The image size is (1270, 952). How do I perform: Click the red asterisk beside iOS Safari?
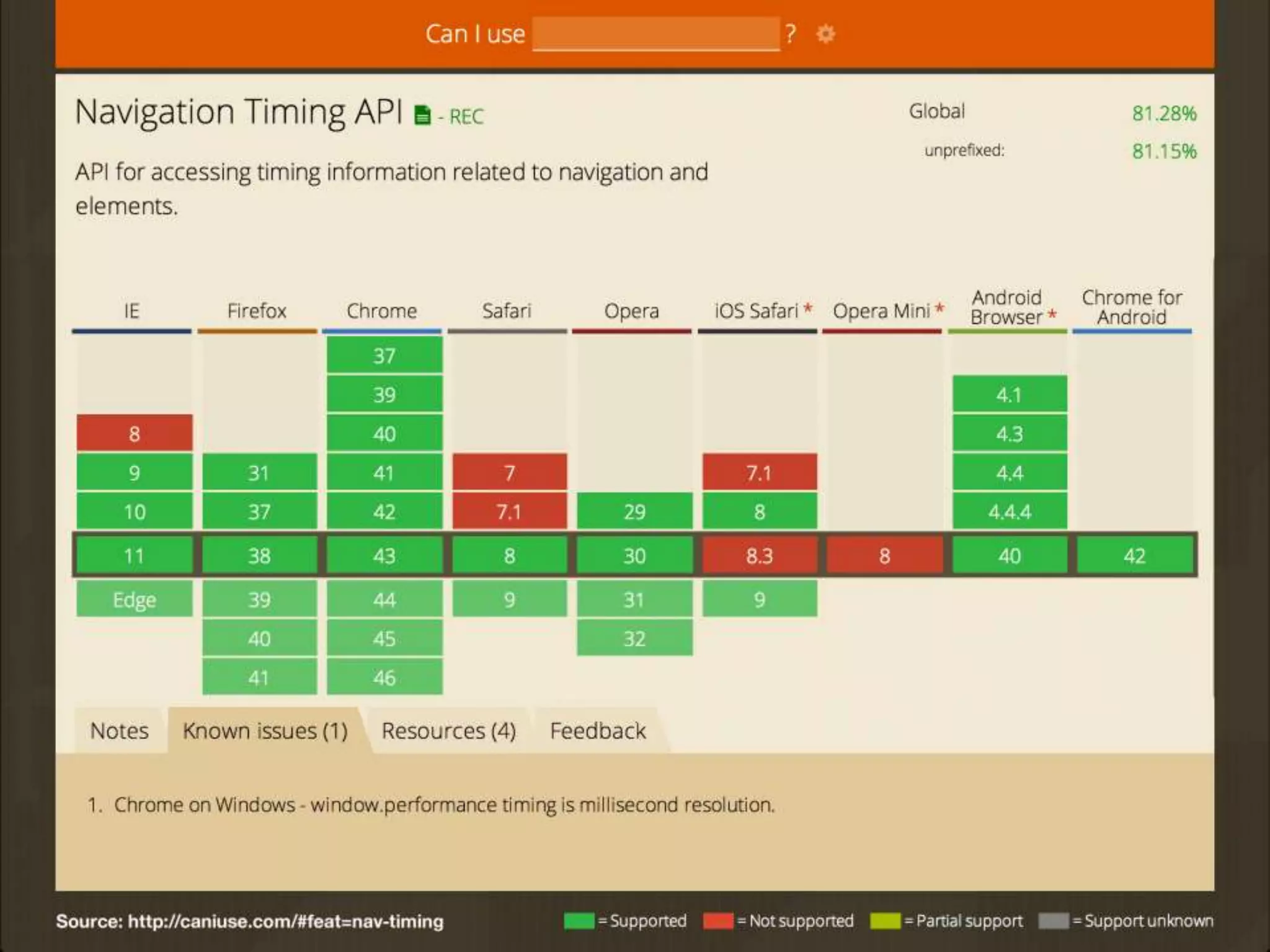tap(808, 308)
